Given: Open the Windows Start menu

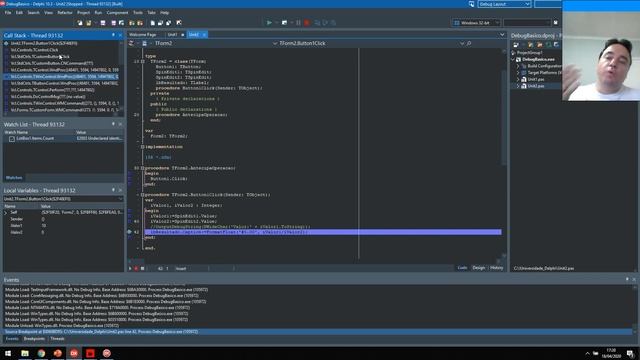Looking at the screenshot, I should tap(8, 353).
